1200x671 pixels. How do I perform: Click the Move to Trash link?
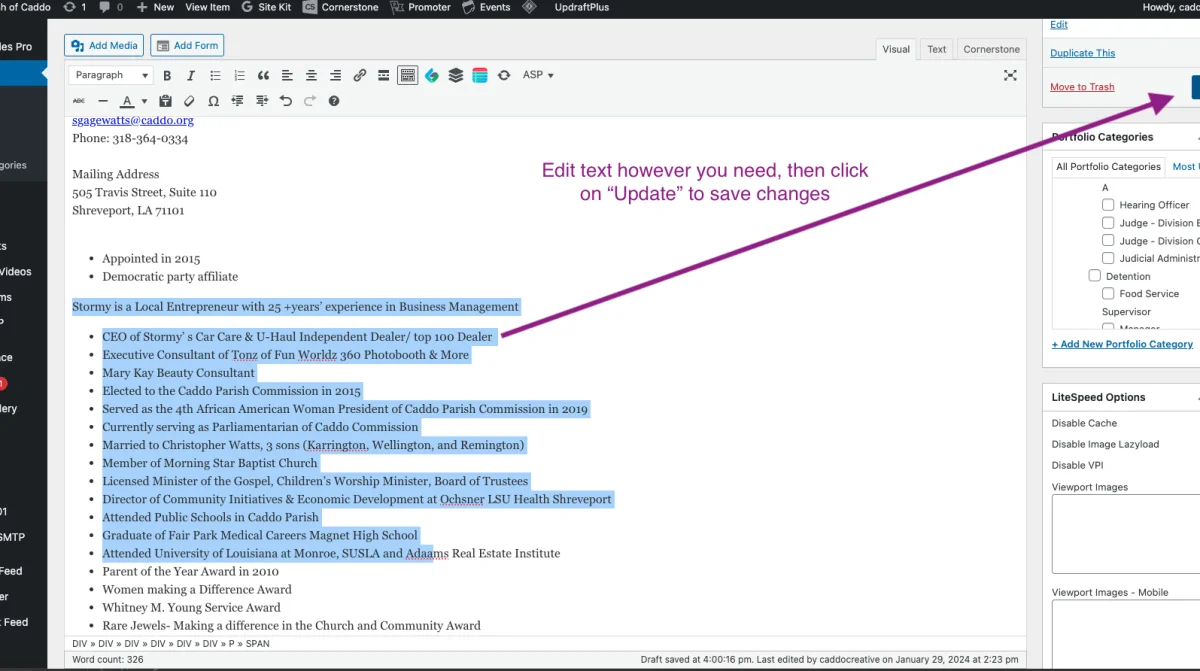pyautogui.click(x=1082, y=87)
